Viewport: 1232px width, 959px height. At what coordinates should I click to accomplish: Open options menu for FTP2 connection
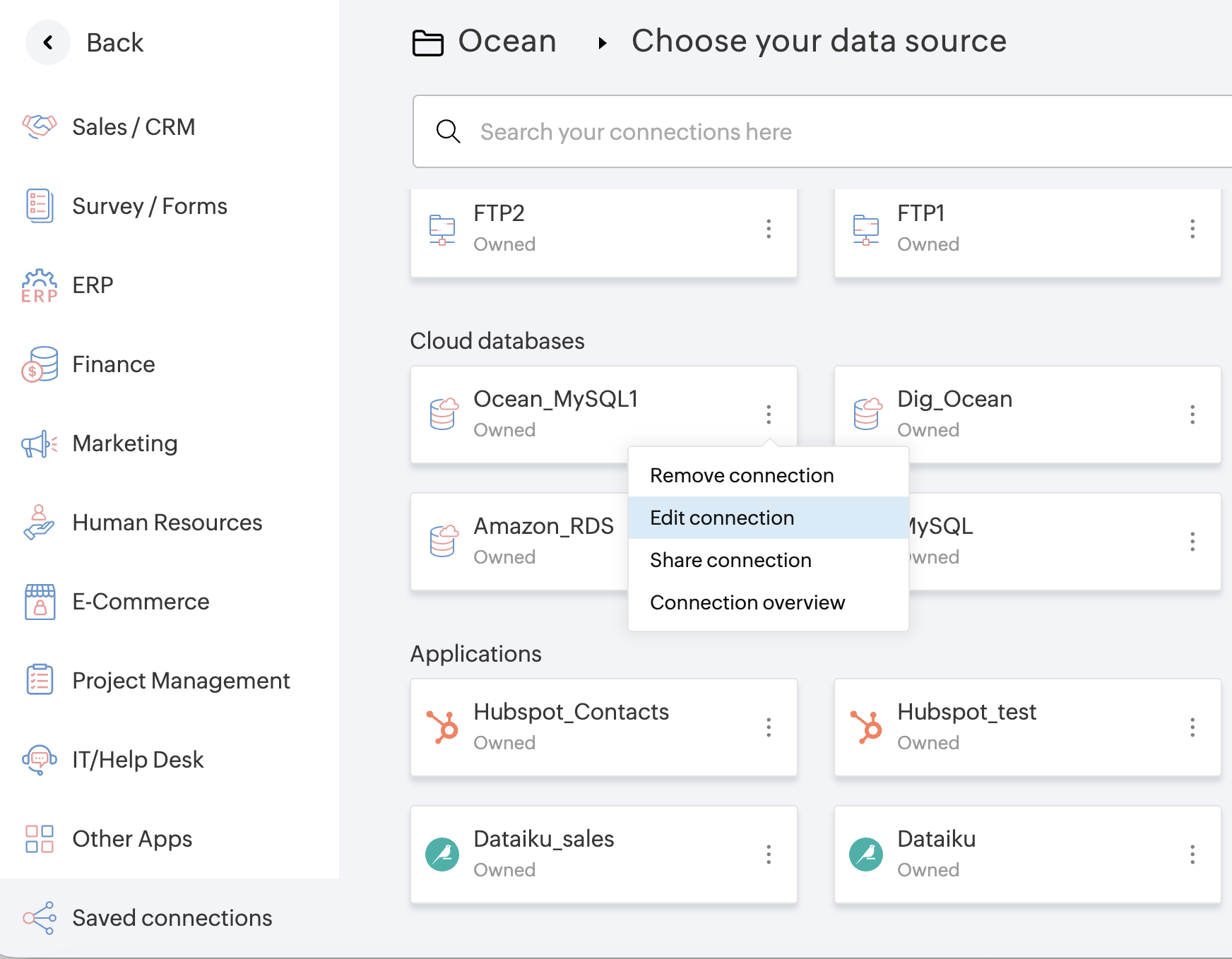(769, 229)
